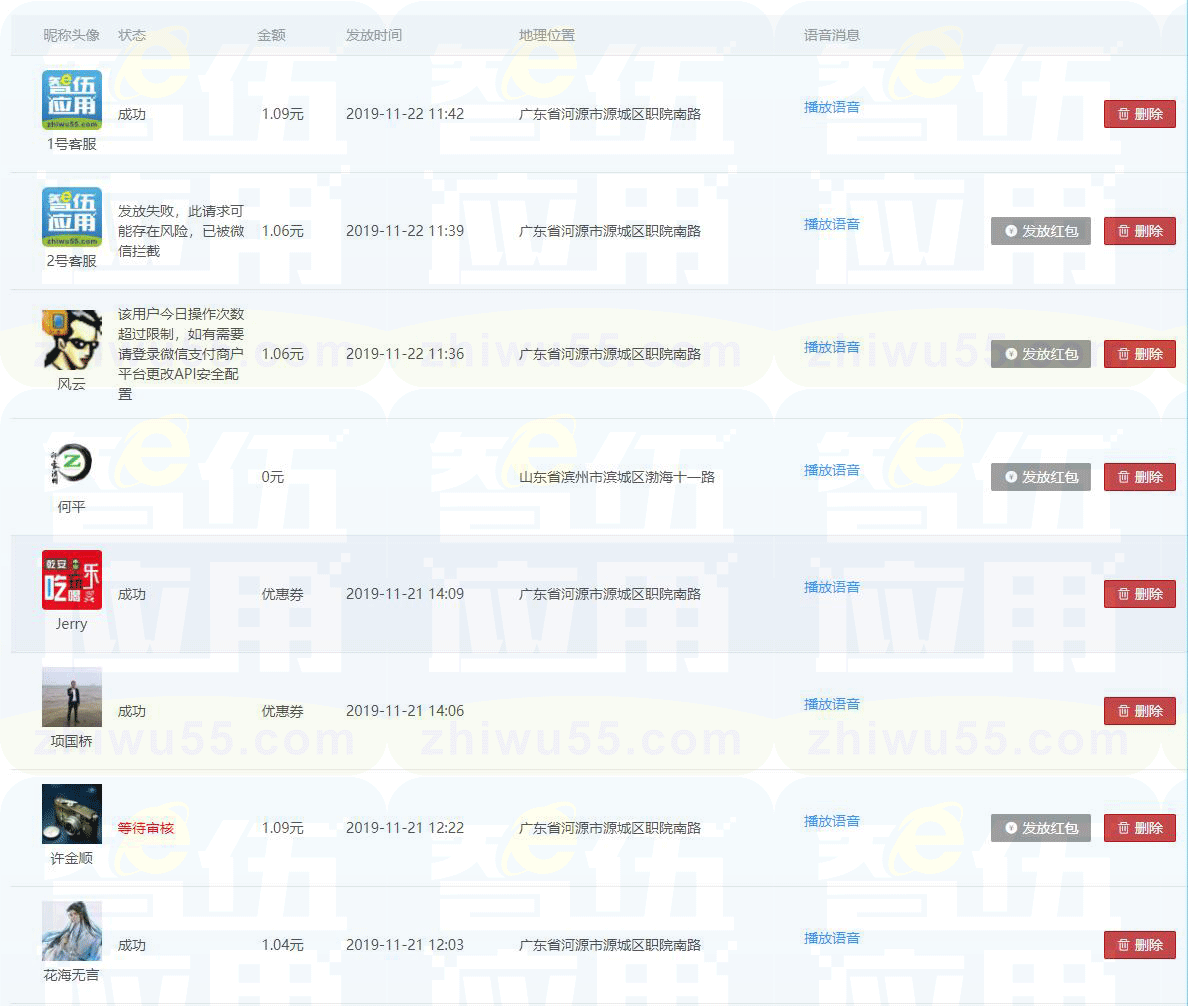Click 何平's circular Z avatar
The height and width of the screenshot is (1006, 1188).
click(x=72, y=463)
